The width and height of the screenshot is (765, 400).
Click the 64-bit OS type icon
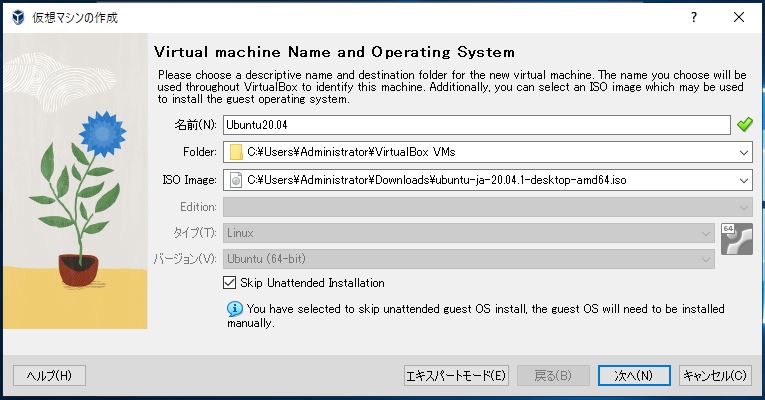coord(735,239)
